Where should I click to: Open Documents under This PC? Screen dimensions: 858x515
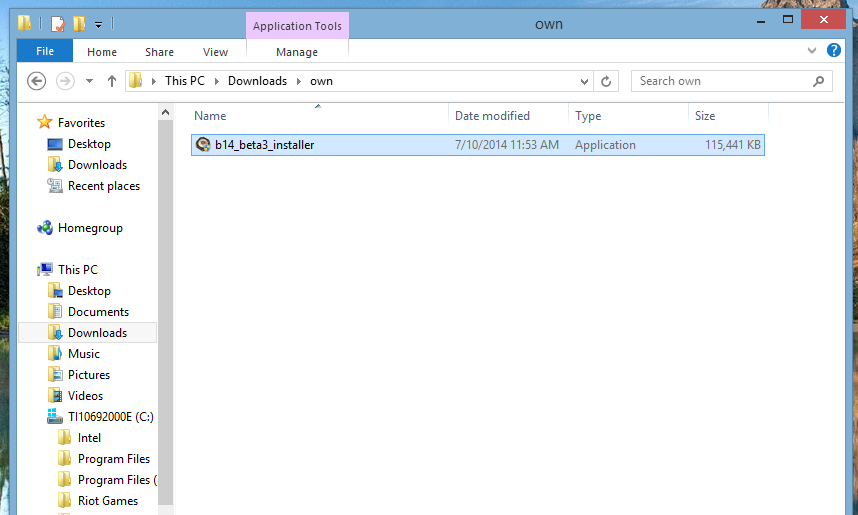click(98, 312)
